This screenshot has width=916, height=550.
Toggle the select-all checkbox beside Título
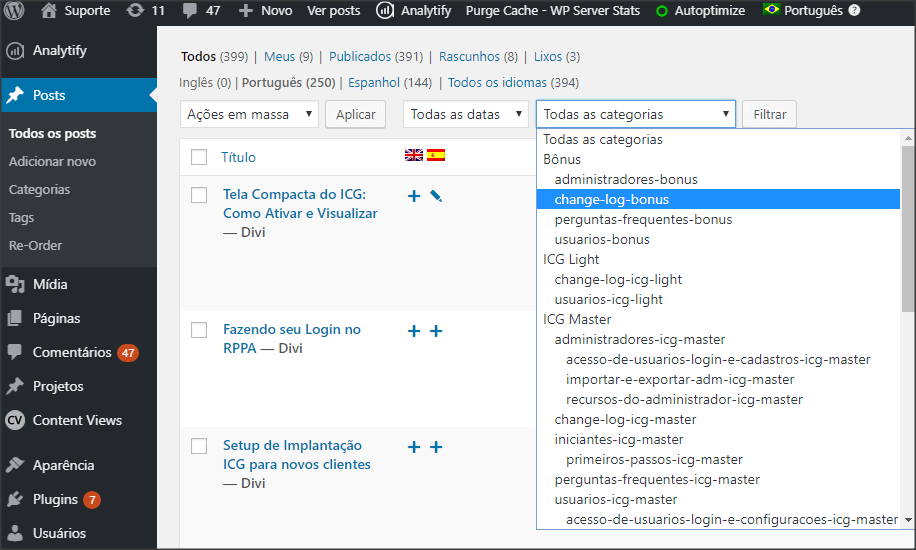click(x=199, y=157)
